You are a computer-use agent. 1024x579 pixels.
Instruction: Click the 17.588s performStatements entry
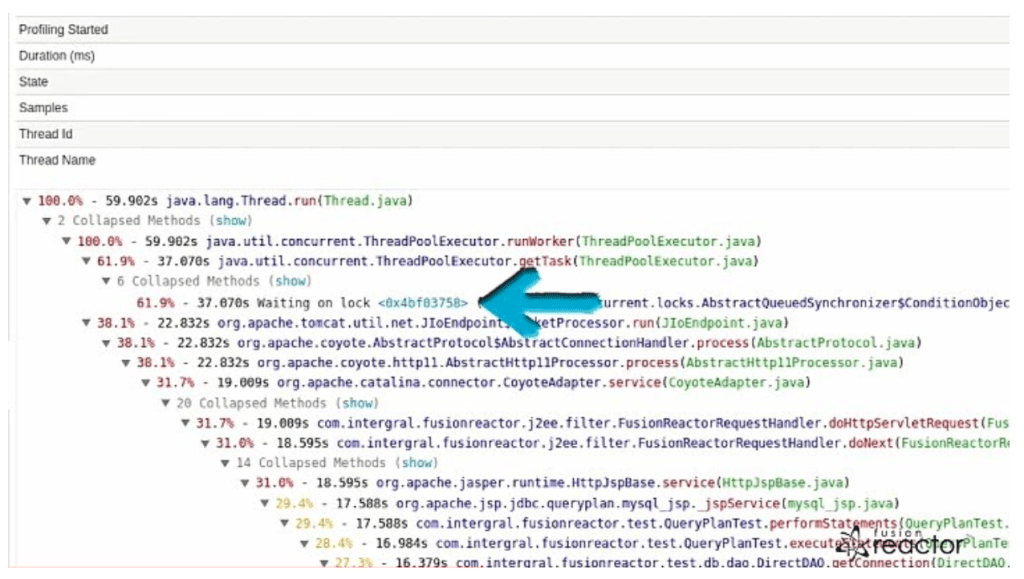(652, 524)
